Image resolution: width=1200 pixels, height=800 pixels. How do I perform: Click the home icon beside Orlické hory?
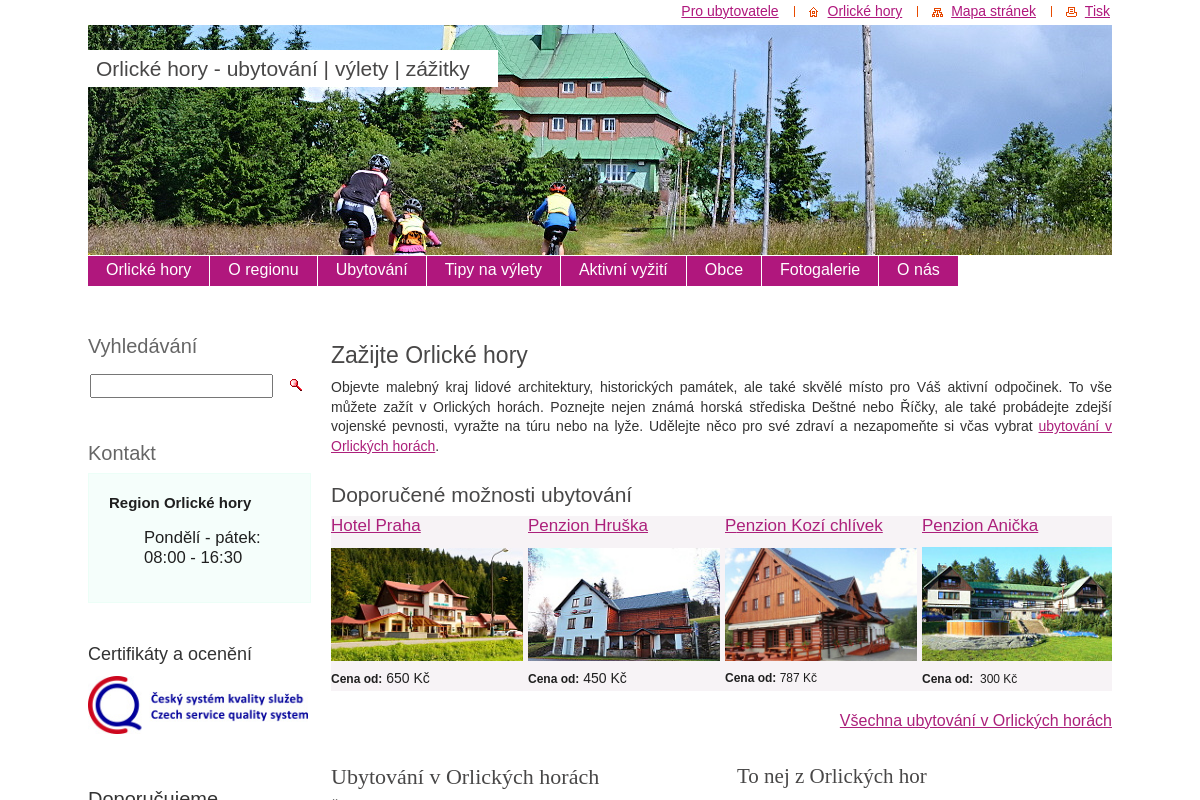tap(812, 12)
